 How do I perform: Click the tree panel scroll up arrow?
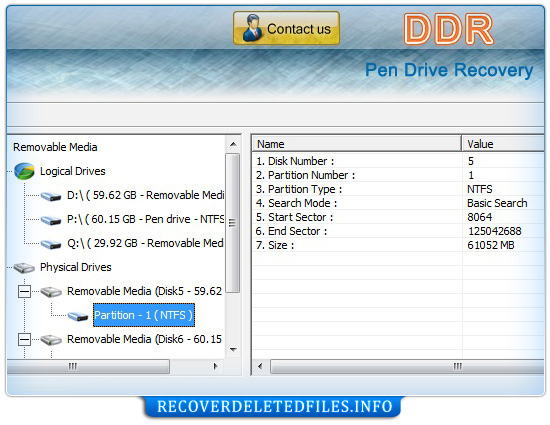pos(233,144)
